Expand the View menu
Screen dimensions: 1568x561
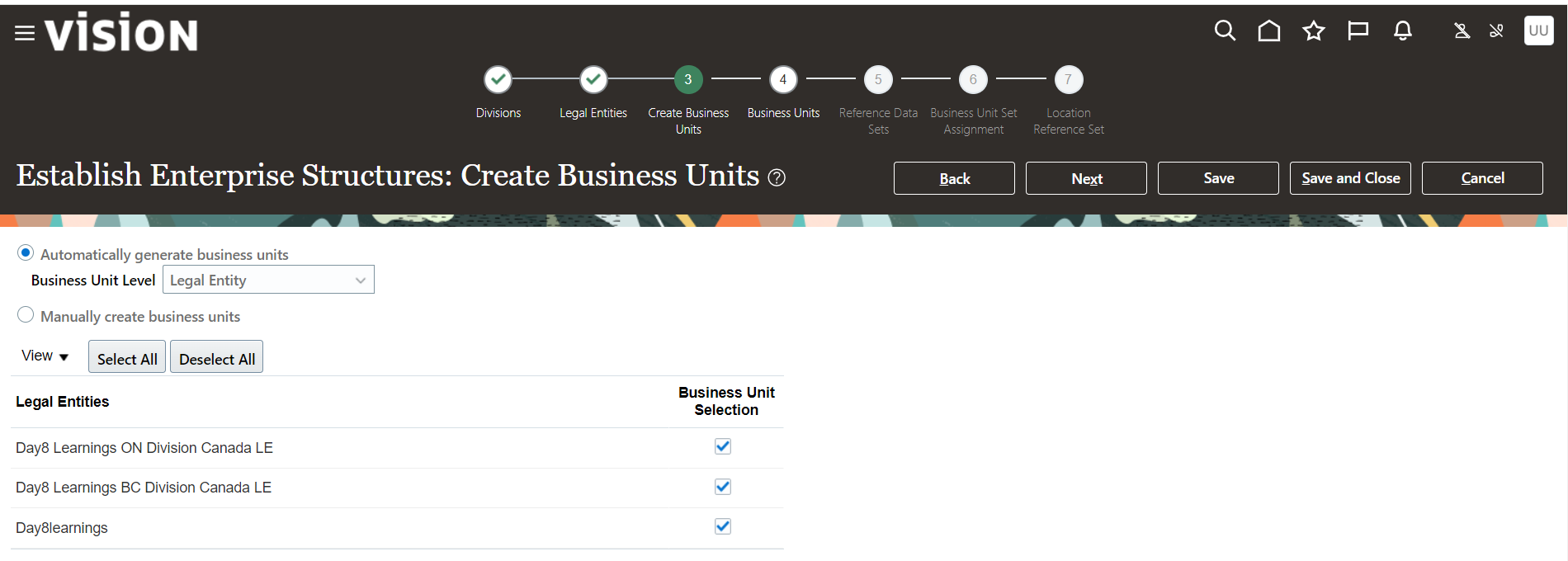coord(45,356)
